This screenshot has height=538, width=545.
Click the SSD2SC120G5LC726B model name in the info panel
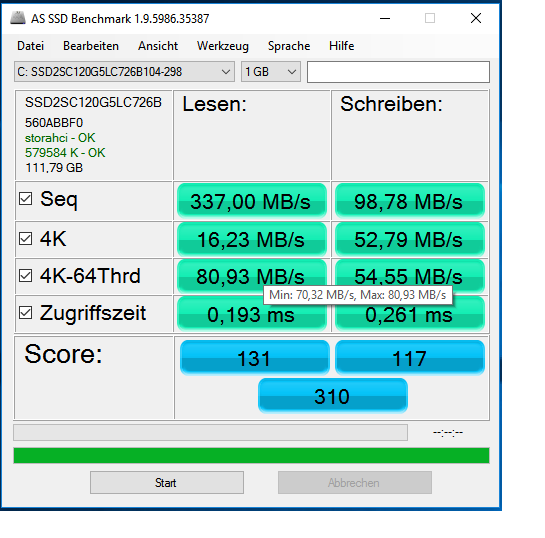point(93,103)
